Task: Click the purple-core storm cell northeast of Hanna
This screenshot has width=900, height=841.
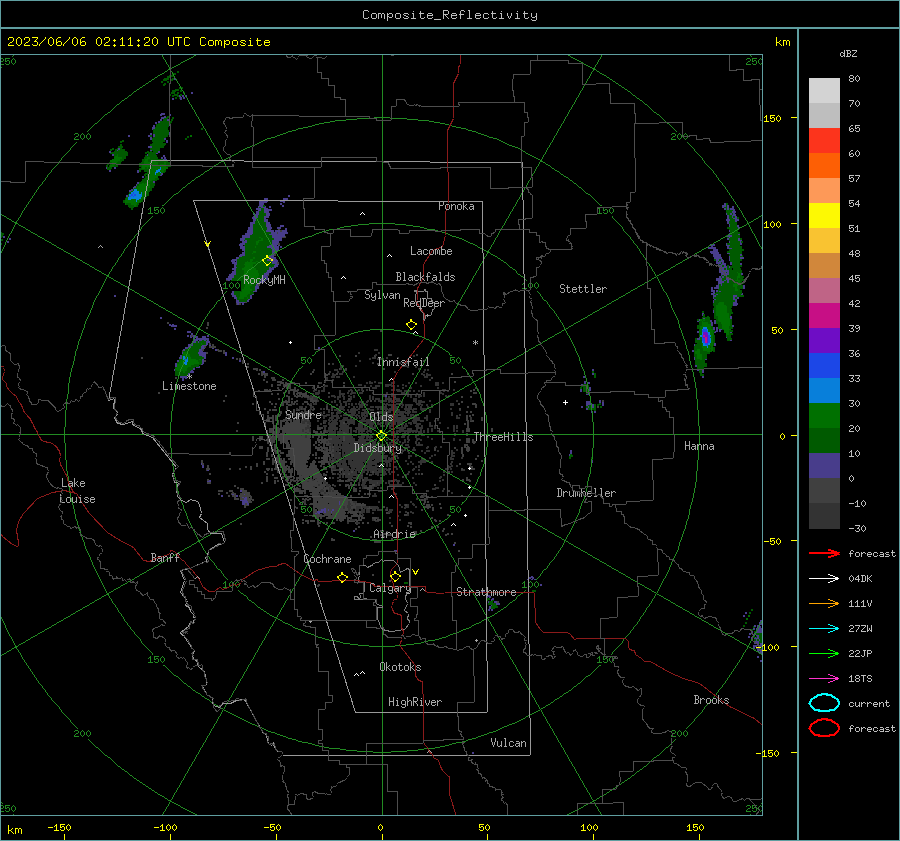Action: 705,337
